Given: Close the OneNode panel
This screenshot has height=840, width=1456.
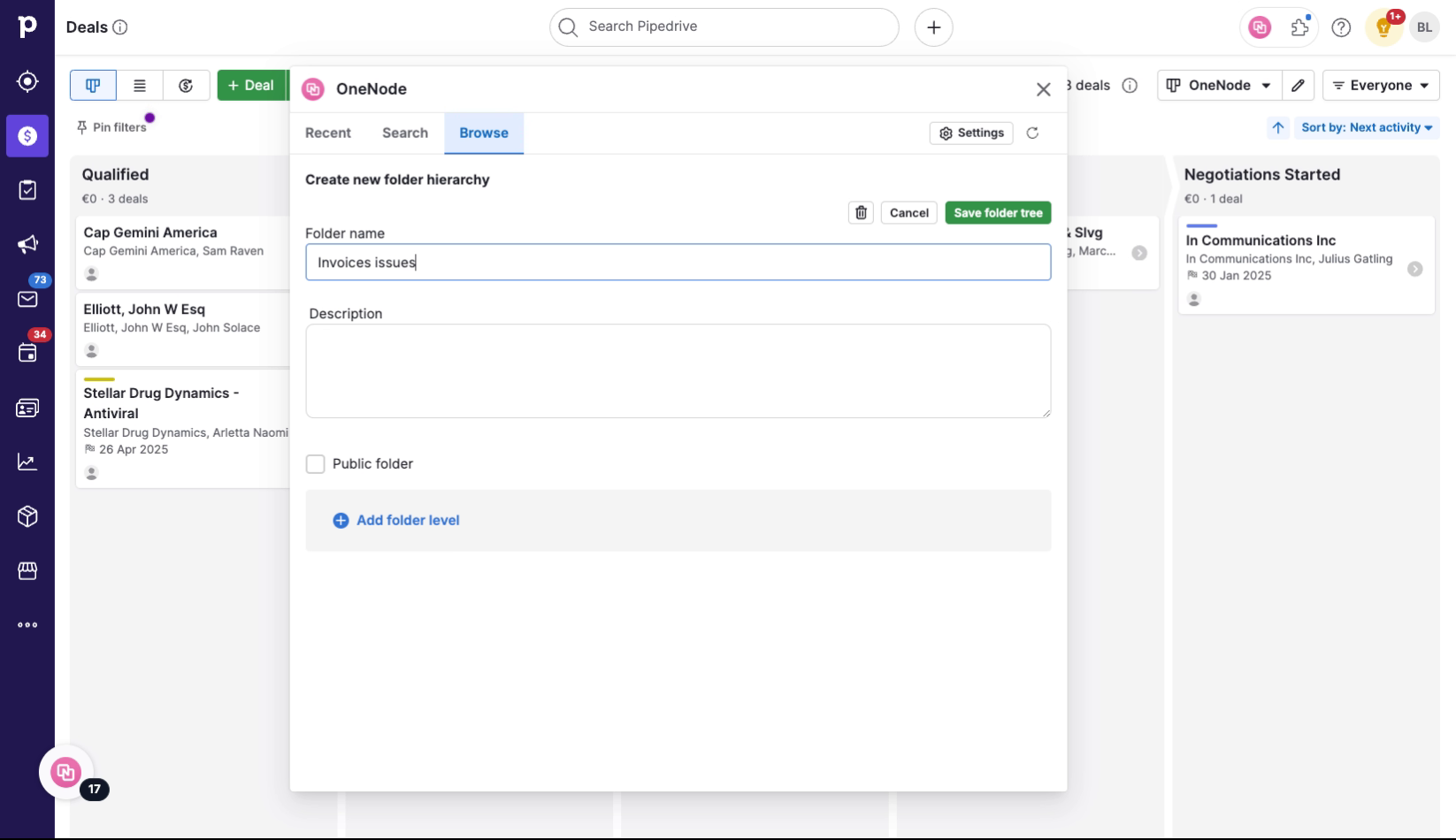Looking at the screenshot, I should pos(1044,89).
